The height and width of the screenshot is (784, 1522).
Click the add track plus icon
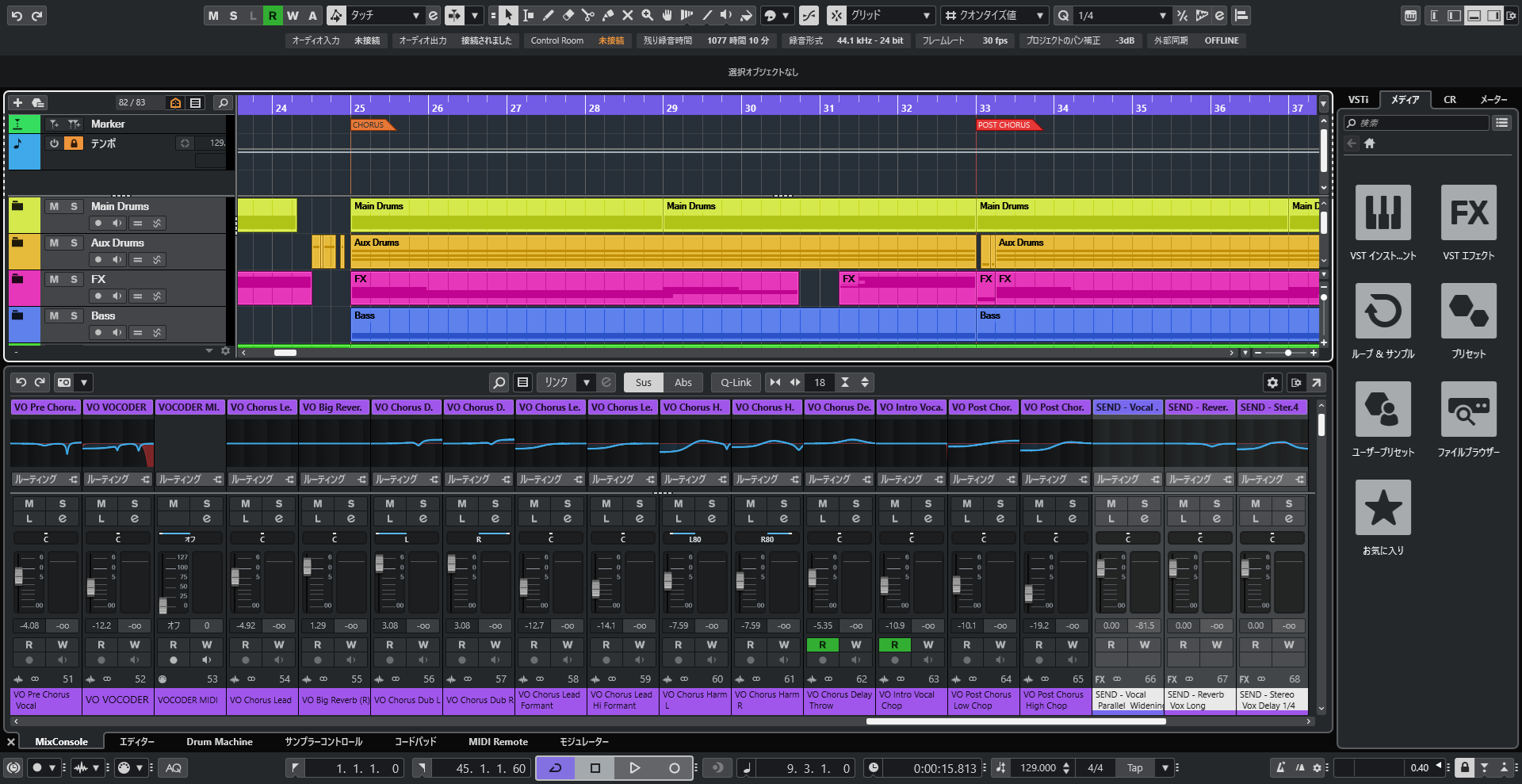pos(17,102)
